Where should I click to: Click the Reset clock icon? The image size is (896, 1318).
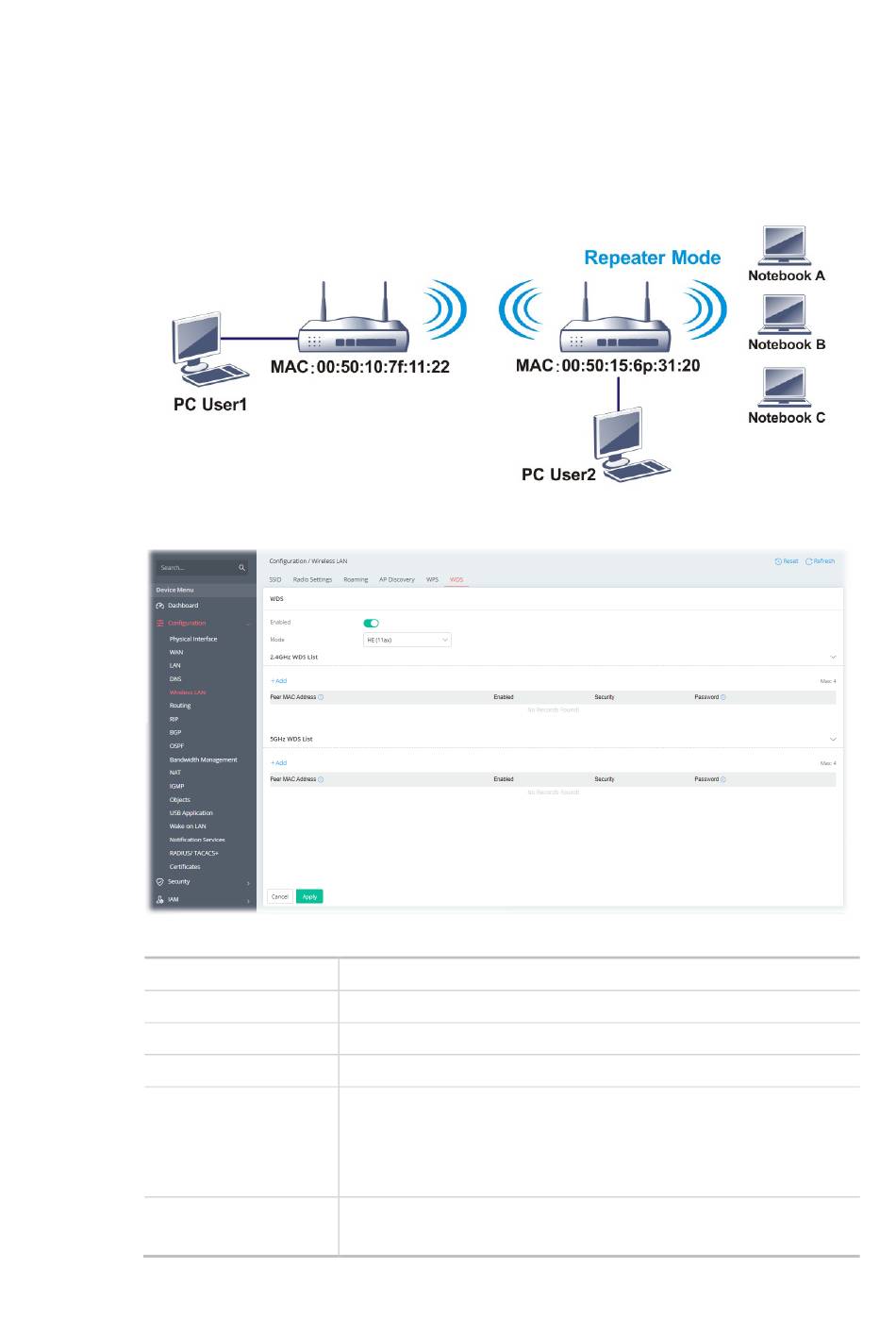coord(778,561)
